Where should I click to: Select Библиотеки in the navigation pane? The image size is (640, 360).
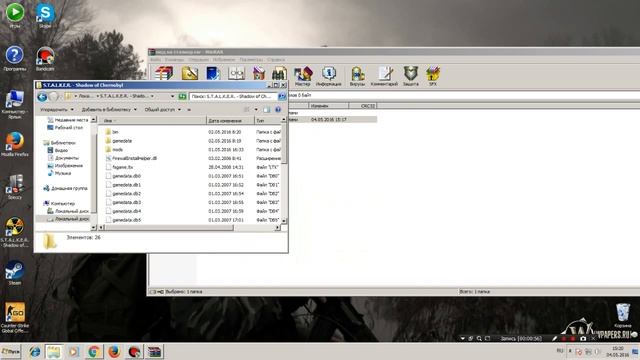pyautogui.click(x=60, y=142)
